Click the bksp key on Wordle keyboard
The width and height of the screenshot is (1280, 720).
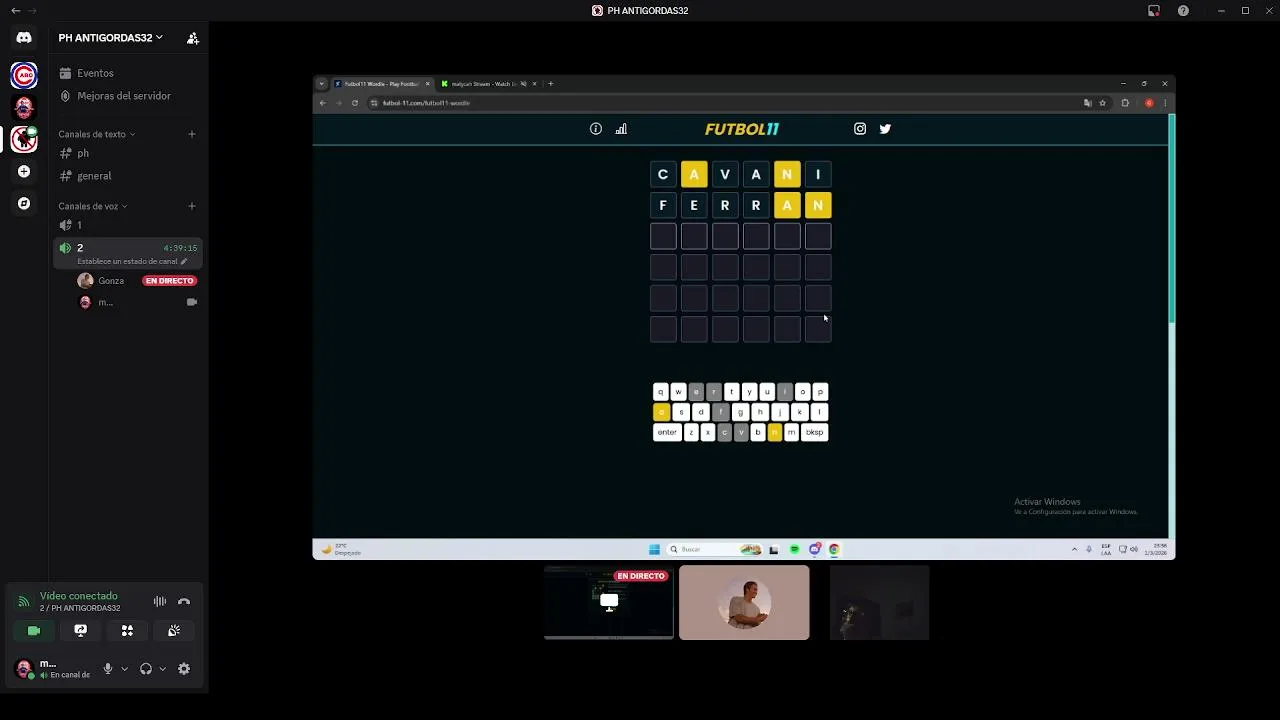pyautogui.click(x=814, y=432)
